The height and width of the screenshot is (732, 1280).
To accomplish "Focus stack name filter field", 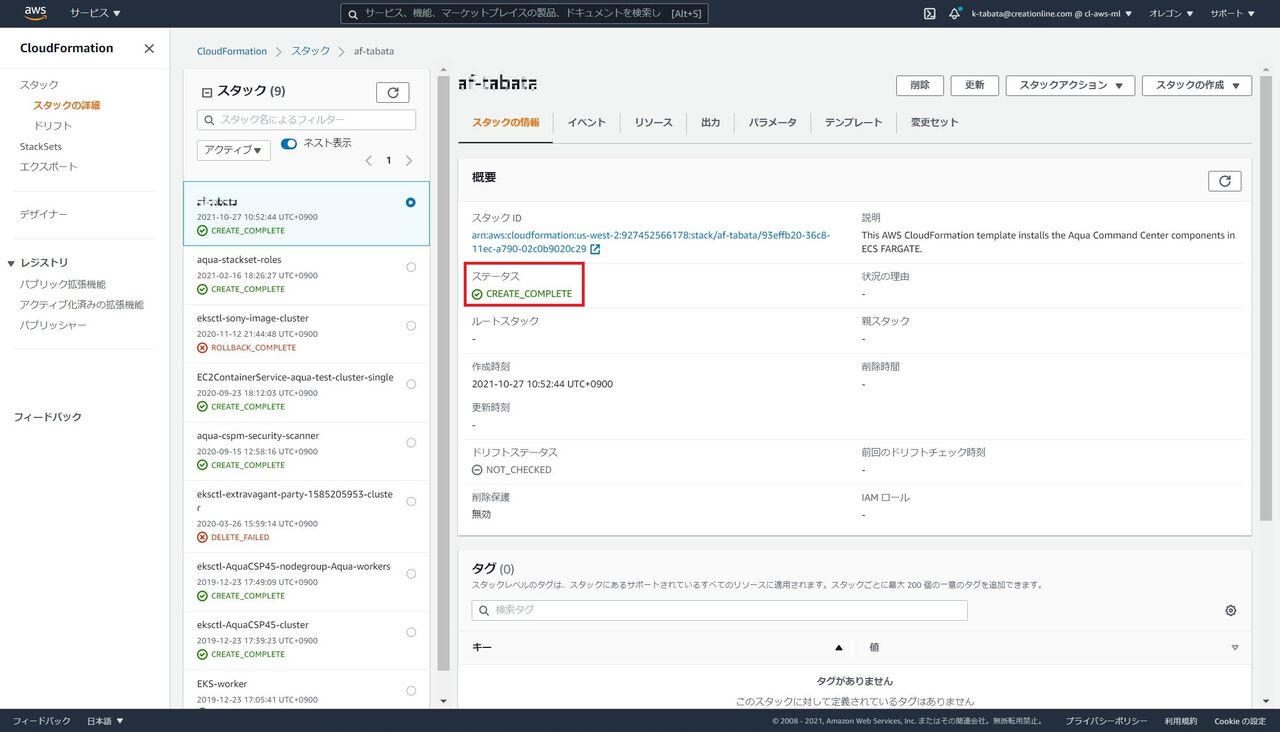I will click(306, 119).
